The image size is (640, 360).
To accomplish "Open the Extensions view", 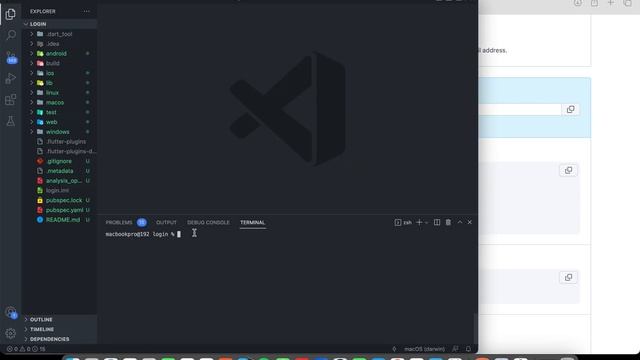I will point(11,99).
